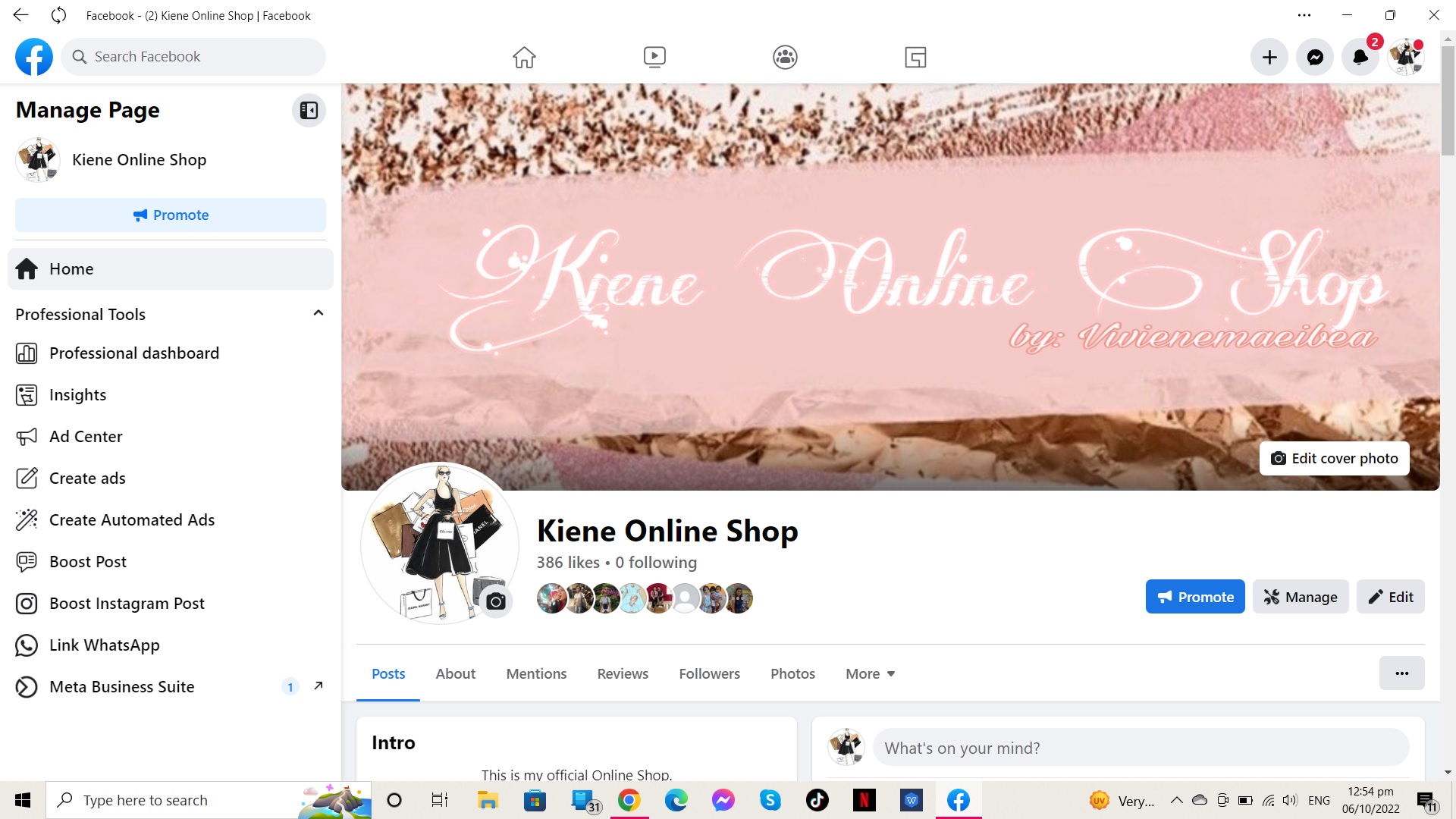Collapse the Professional Tools section
Screen dimensions: 1456x819
[x=318, y=313]
